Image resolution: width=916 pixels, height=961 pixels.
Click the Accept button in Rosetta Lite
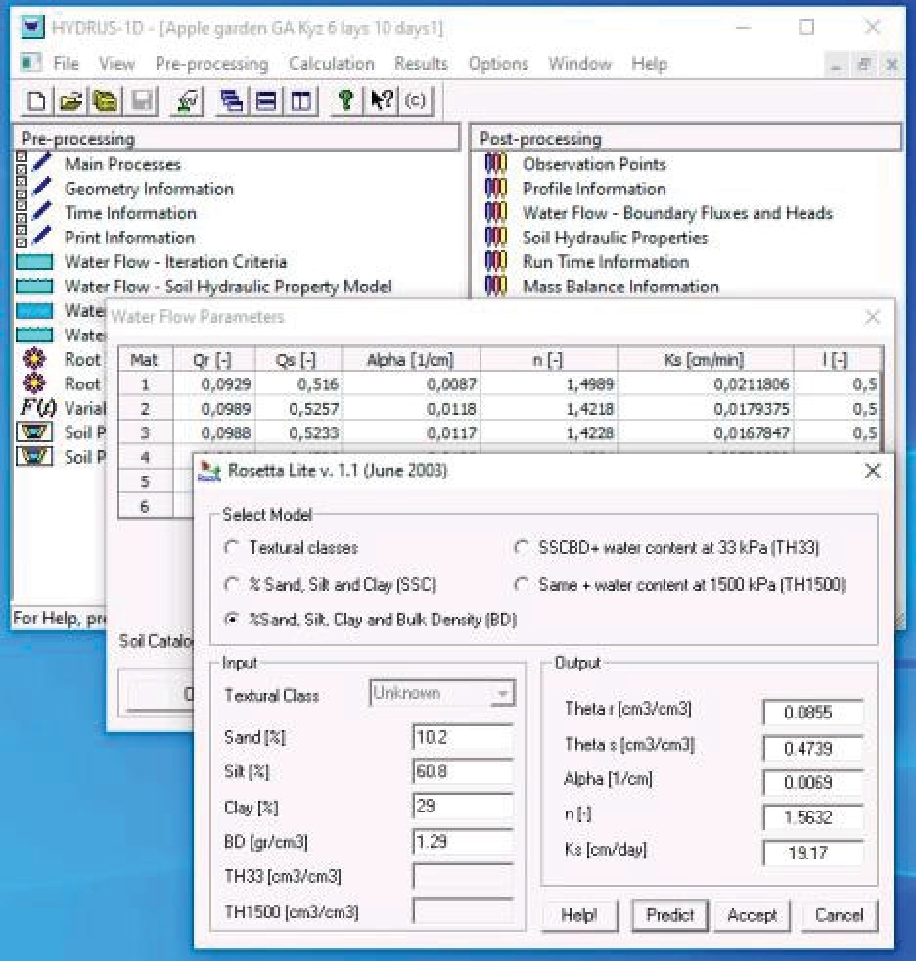(x=751, y=915)
